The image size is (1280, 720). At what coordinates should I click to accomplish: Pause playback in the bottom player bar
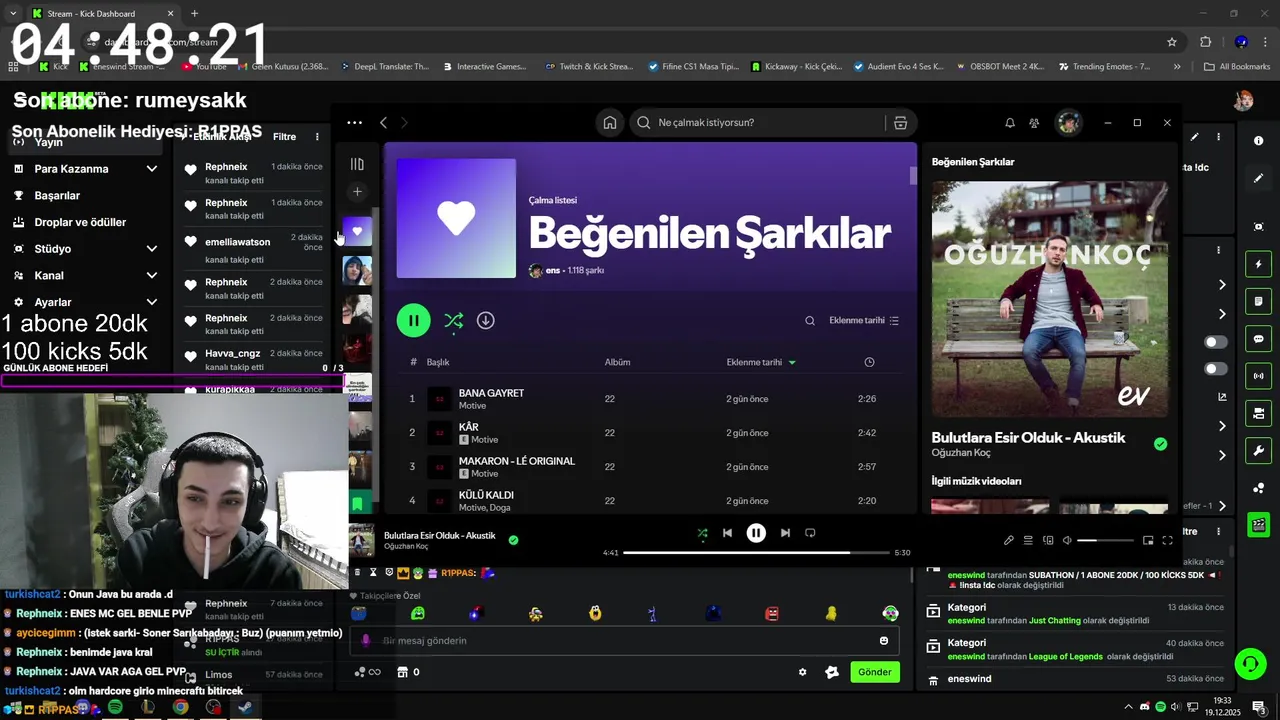(x=756, y=533)
